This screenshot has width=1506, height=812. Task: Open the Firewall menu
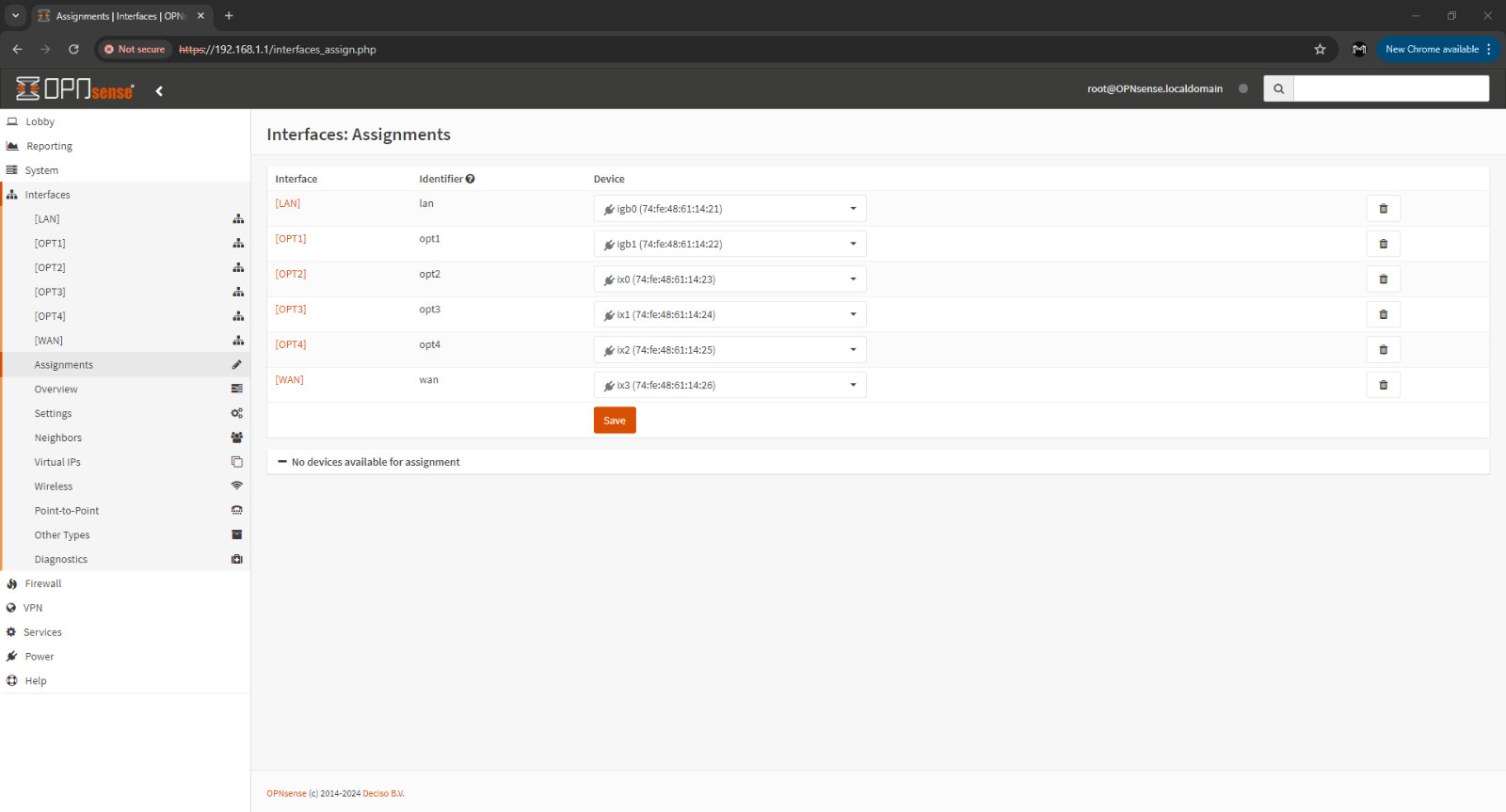point(125,583)
